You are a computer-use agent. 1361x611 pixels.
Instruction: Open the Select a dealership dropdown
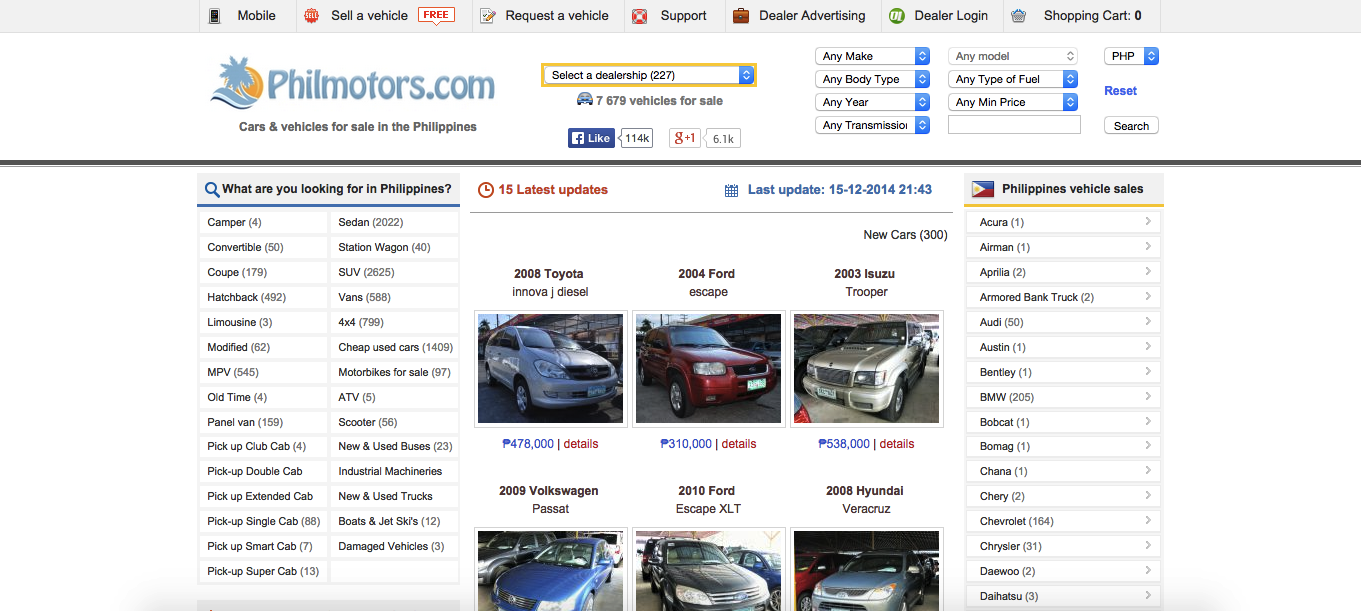tap(648, 74)
